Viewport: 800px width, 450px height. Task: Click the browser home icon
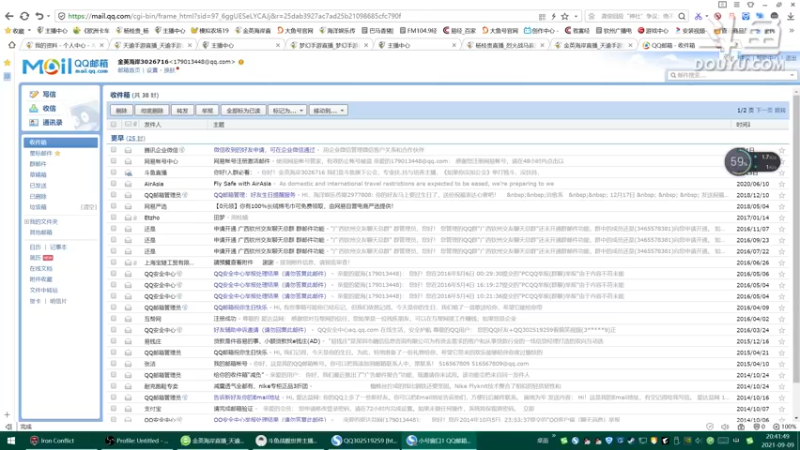point(12,45)
